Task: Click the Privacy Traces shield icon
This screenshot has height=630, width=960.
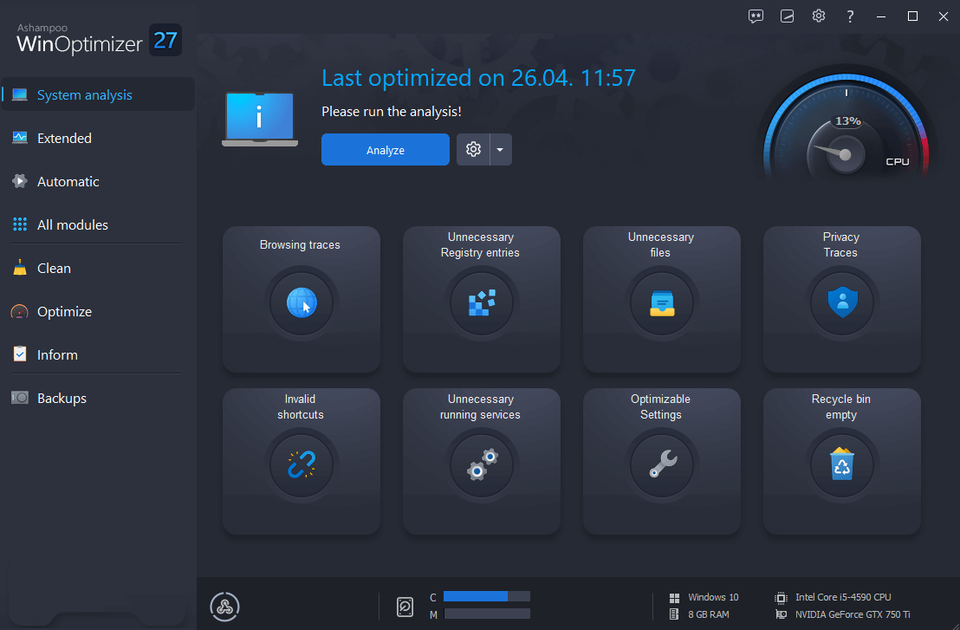Action: (841, 303)
